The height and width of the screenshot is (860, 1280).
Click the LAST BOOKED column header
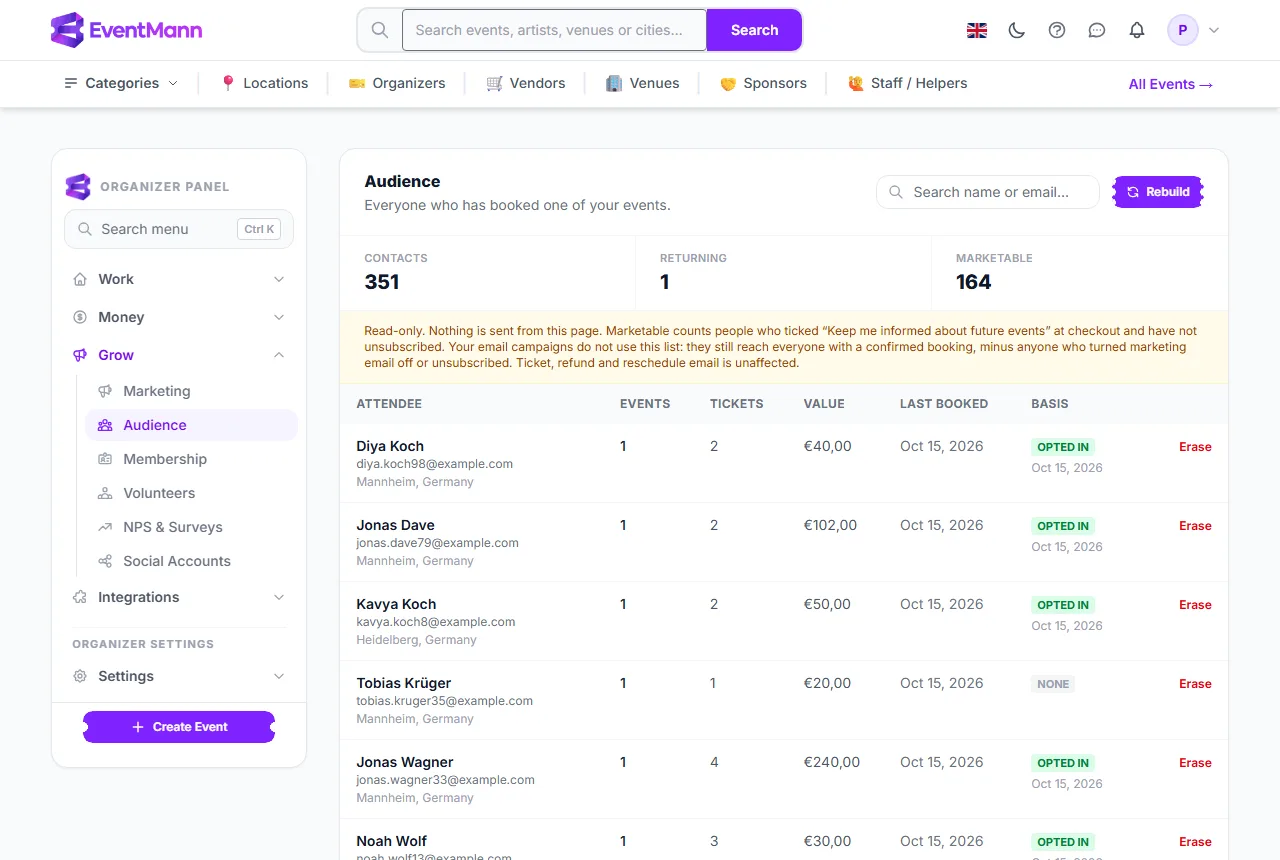pos(944,404)
